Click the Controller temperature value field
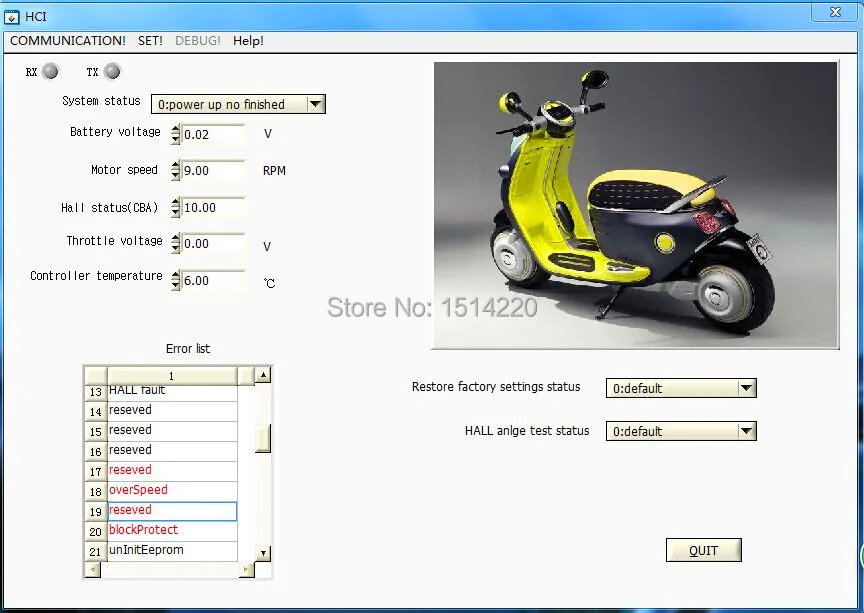 click(x=213, y=280)
